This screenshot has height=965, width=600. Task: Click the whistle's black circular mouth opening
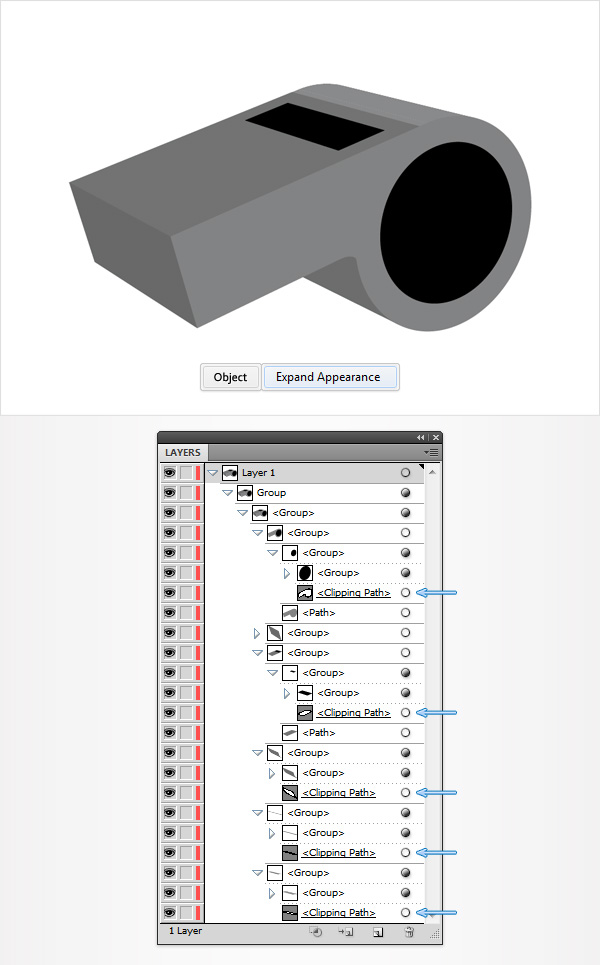(446, 223)
